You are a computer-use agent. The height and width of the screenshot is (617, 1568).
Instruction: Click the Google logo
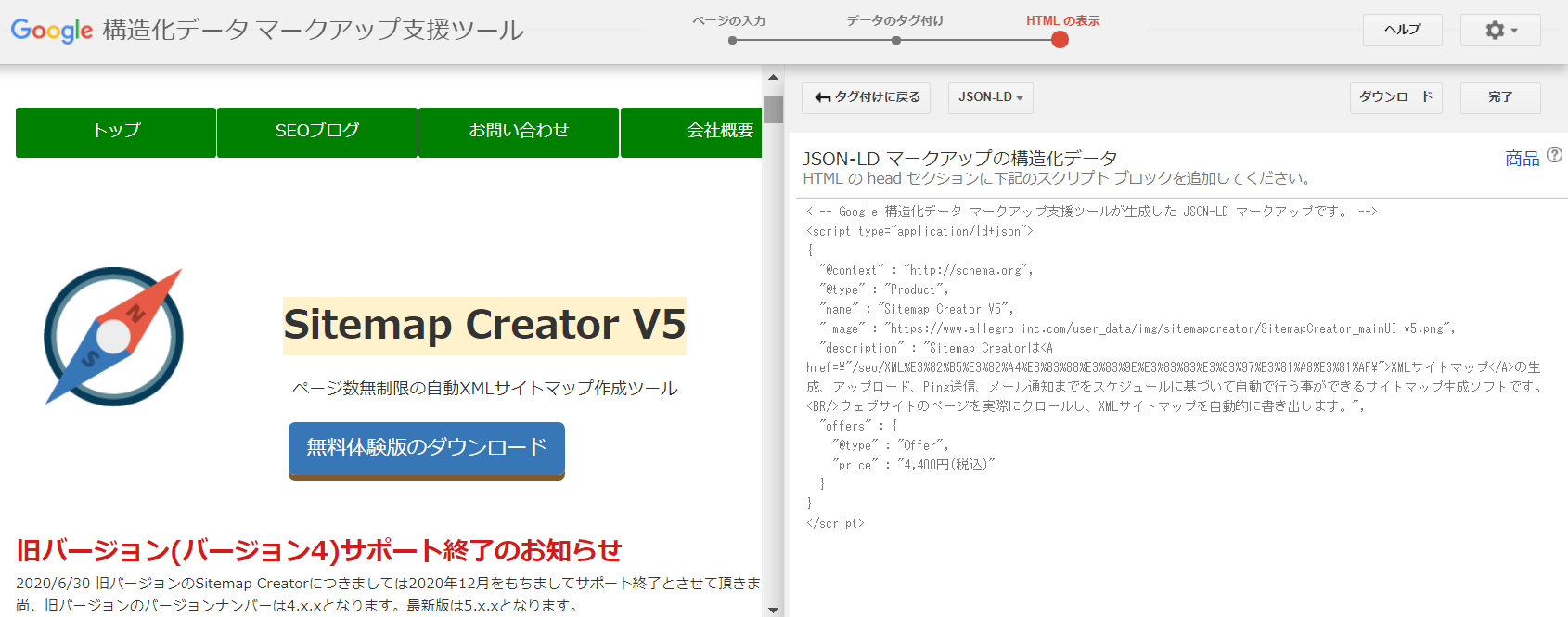(52, 30)
